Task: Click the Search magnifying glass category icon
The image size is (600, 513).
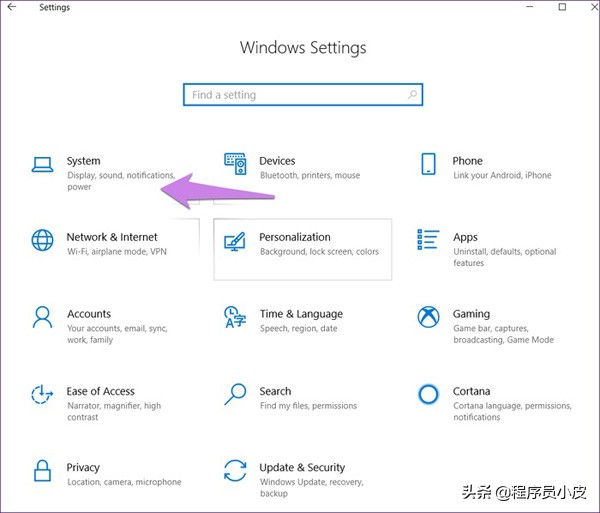Action: click(x=235, y=394)
